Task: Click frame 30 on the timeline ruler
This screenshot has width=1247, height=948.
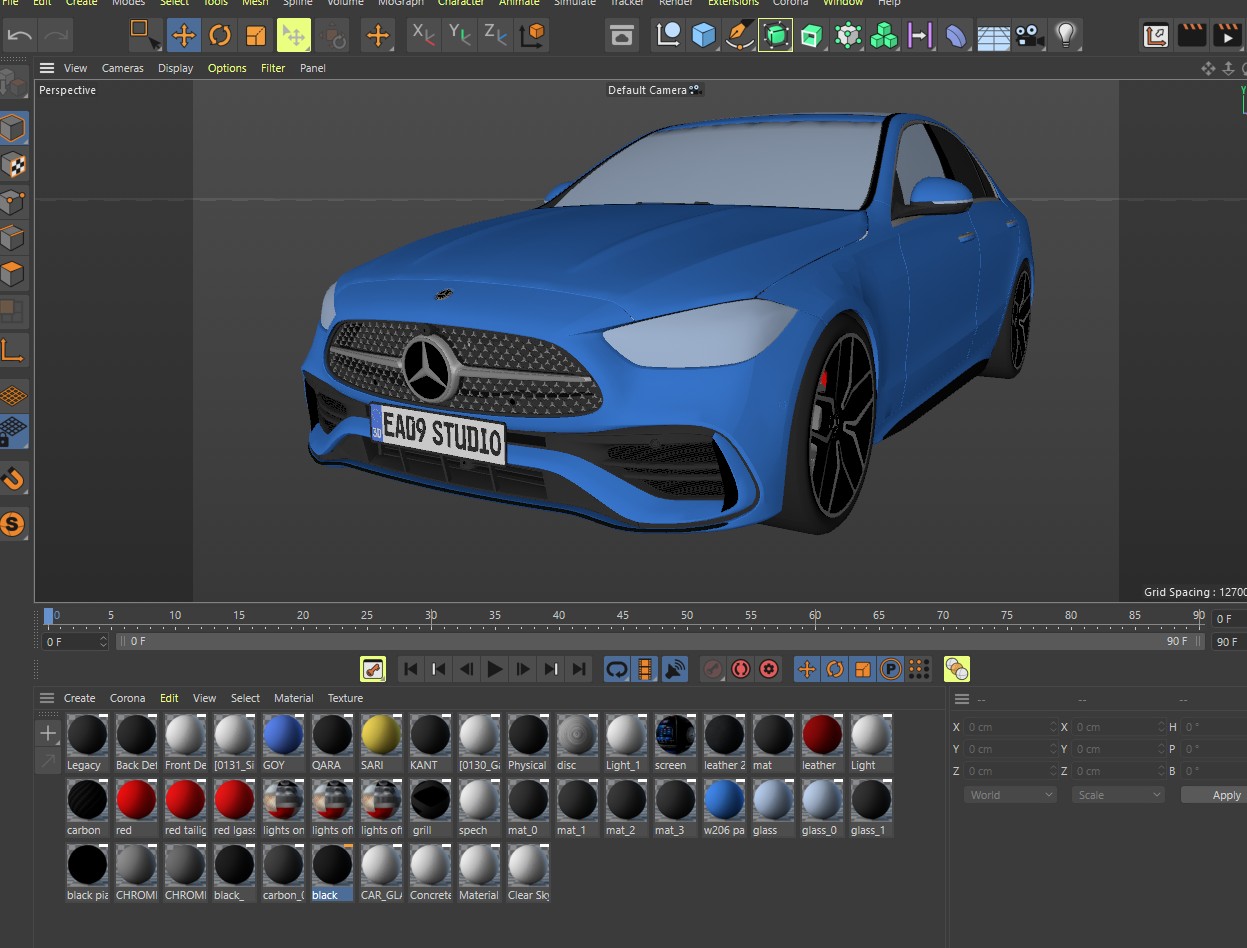Action: pos(431,615)
